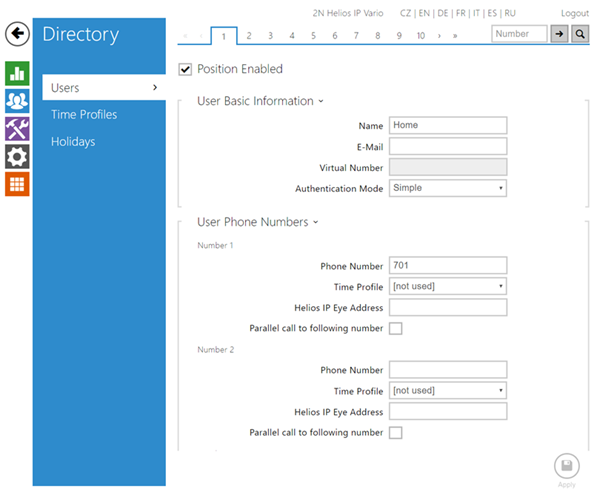Click the back arrow icon
600x489 pixels.
click(x=17, y=34)
